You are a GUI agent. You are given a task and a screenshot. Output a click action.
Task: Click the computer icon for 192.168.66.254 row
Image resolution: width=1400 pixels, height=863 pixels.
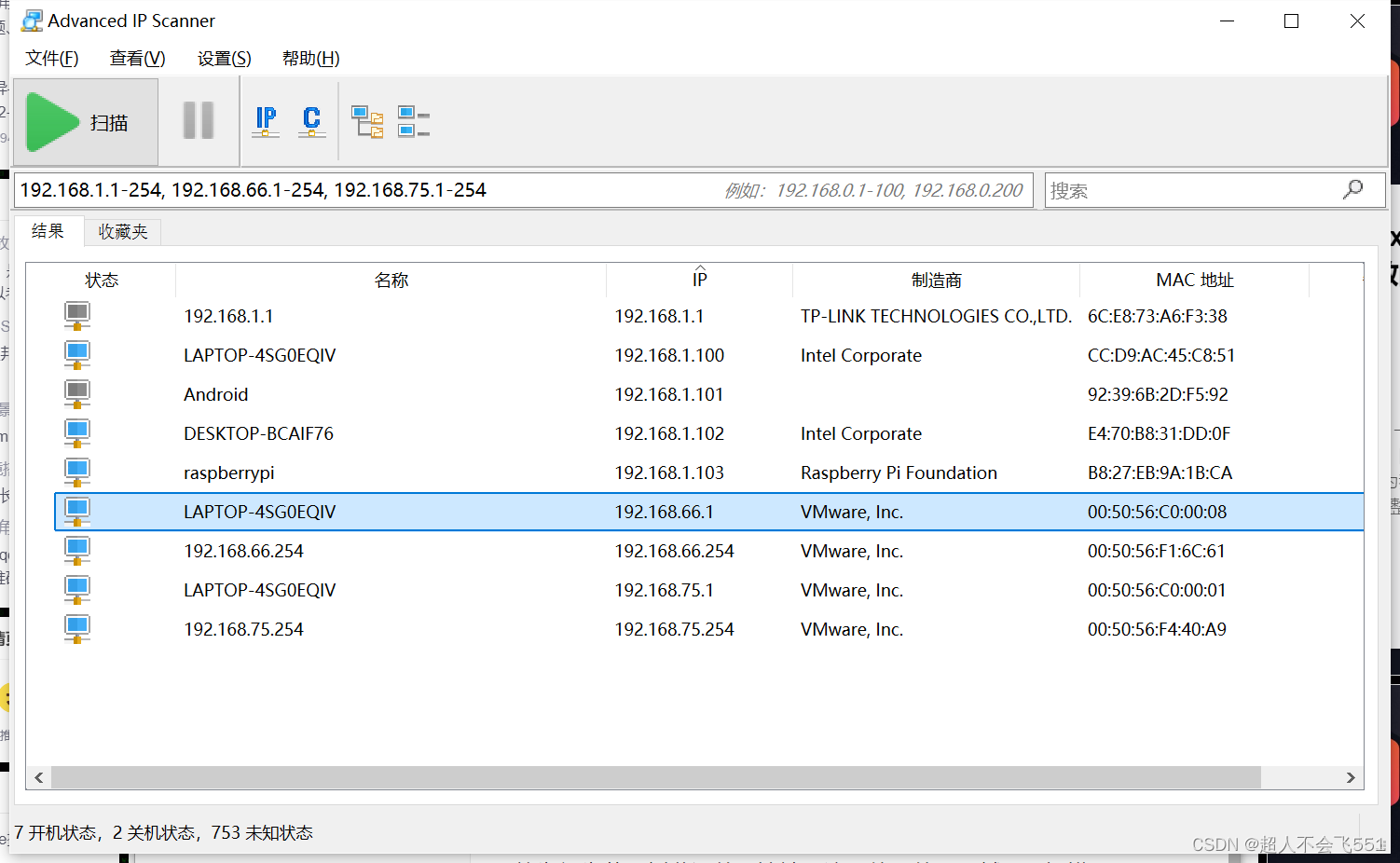coord(77,551)
